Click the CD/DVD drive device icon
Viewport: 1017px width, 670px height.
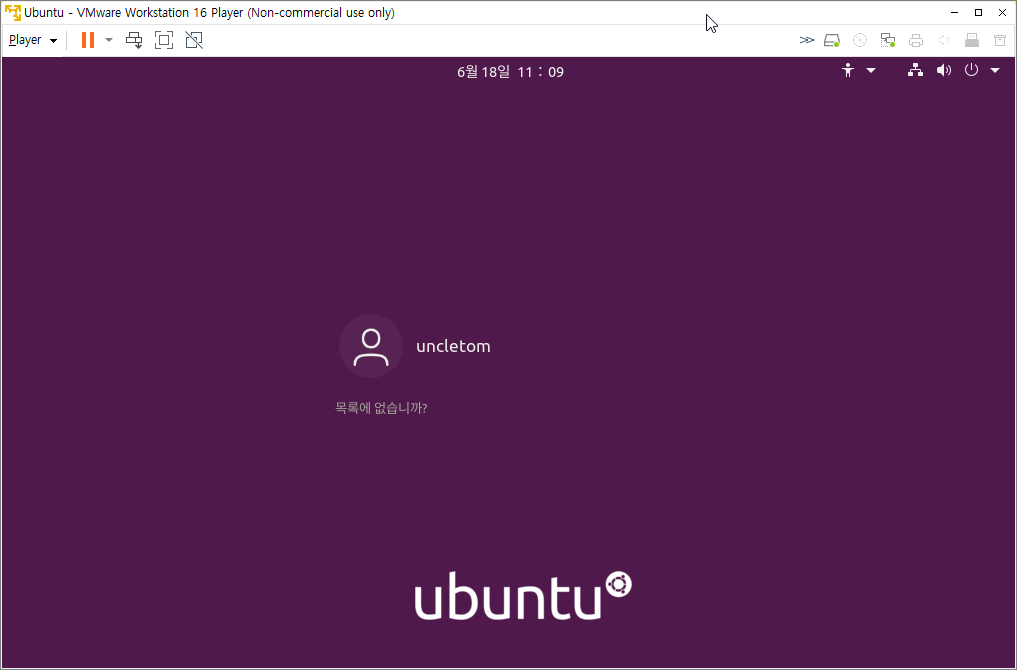click(x=860, y=41)
